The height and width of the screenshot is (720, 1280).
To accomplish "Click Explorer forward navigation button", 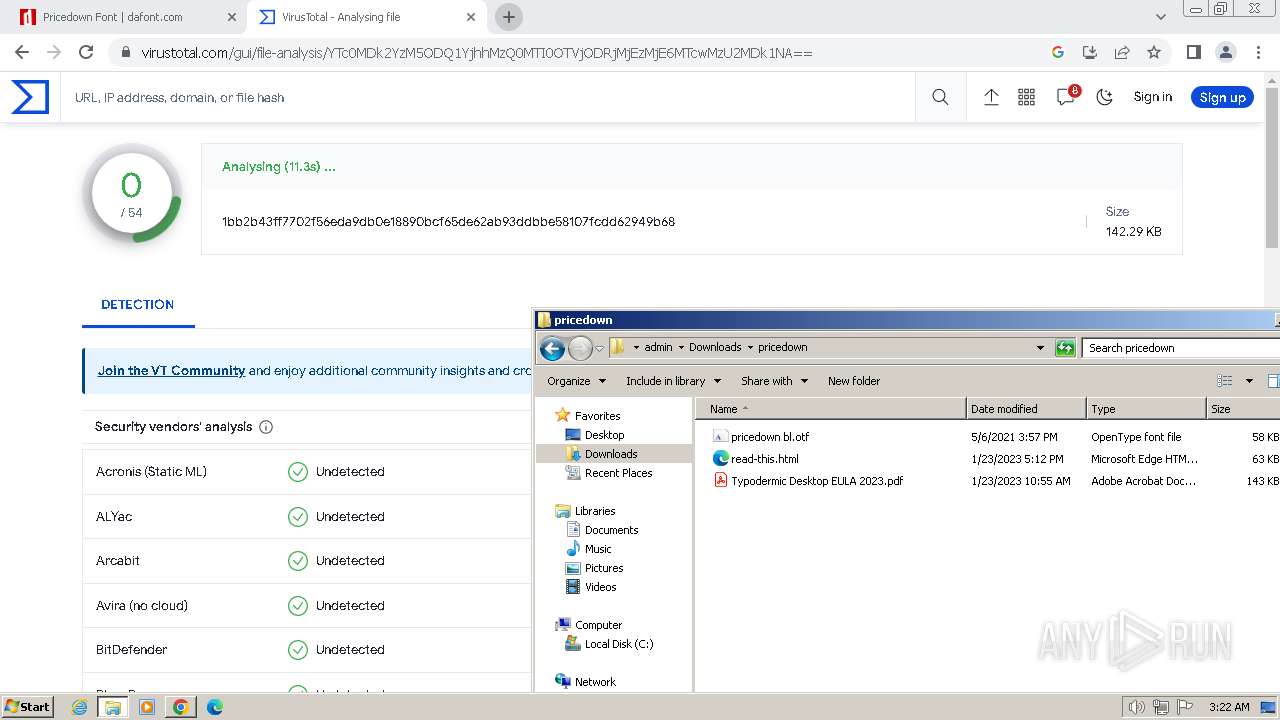I will pyautogui.click(x=580, y=348).
